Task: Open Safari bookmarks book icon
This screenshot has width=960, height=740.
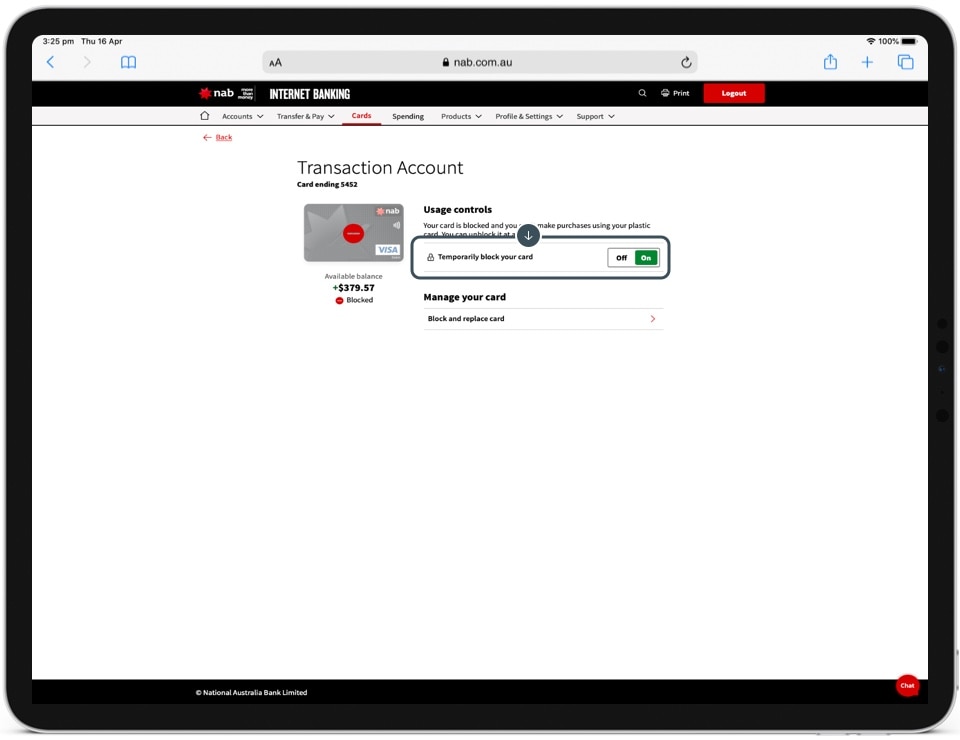Action: [128, 62]
